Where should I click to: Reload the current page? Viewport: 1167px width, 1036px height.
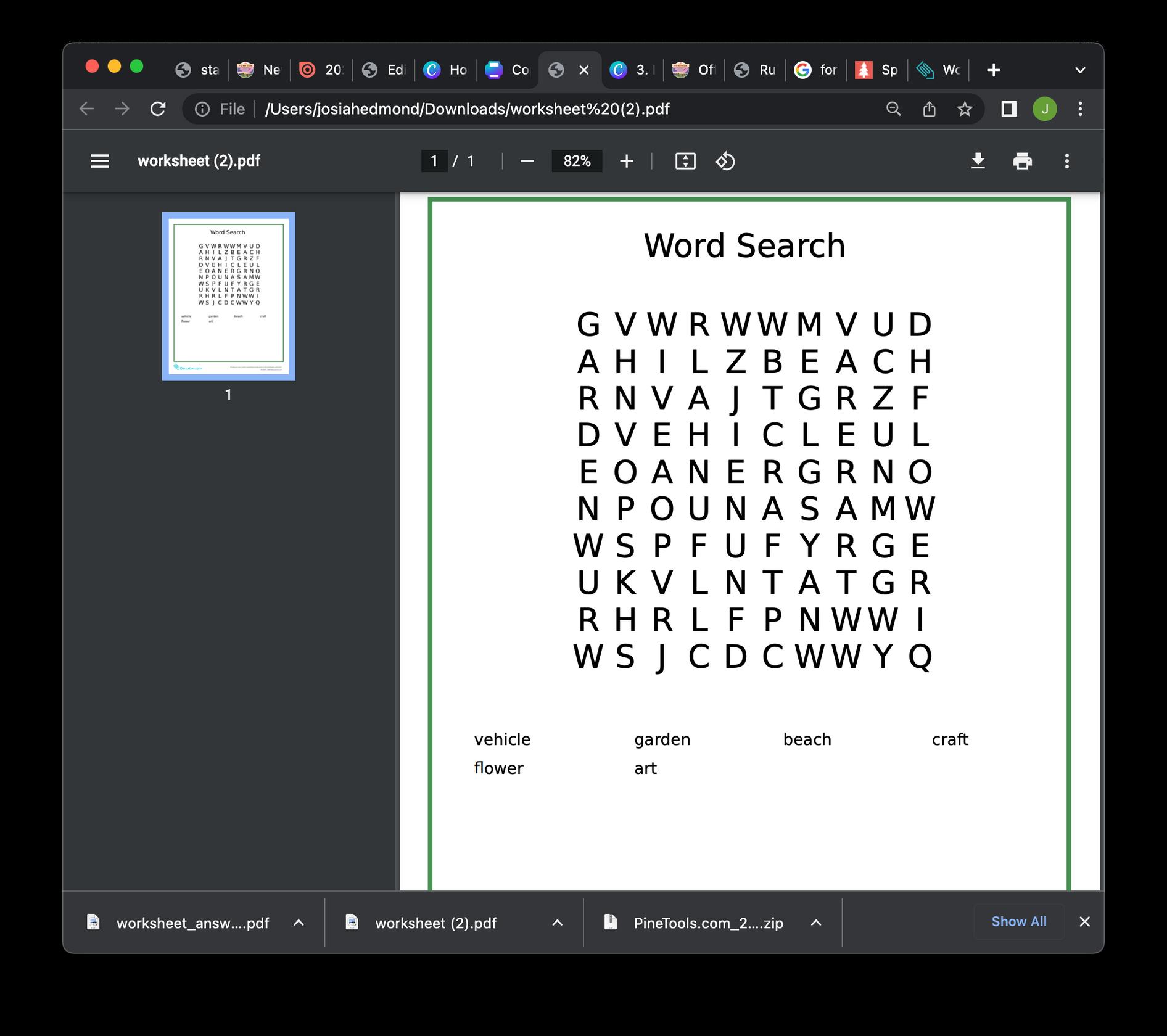click(158, 109)
